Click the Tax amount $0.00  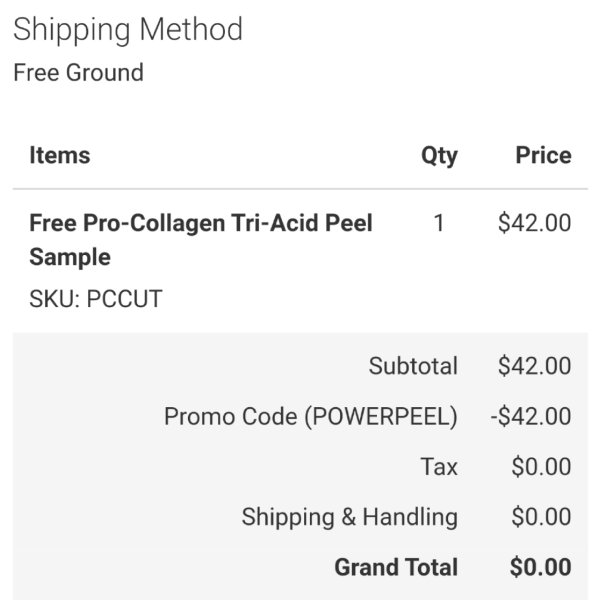pyautogui.click(x=541, y=466)
